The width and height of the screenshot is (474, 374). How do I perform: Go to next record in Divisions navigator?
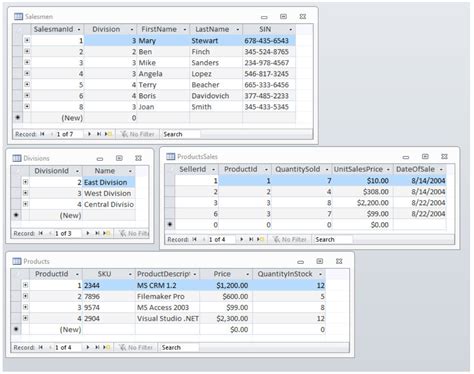pos(88,233)
